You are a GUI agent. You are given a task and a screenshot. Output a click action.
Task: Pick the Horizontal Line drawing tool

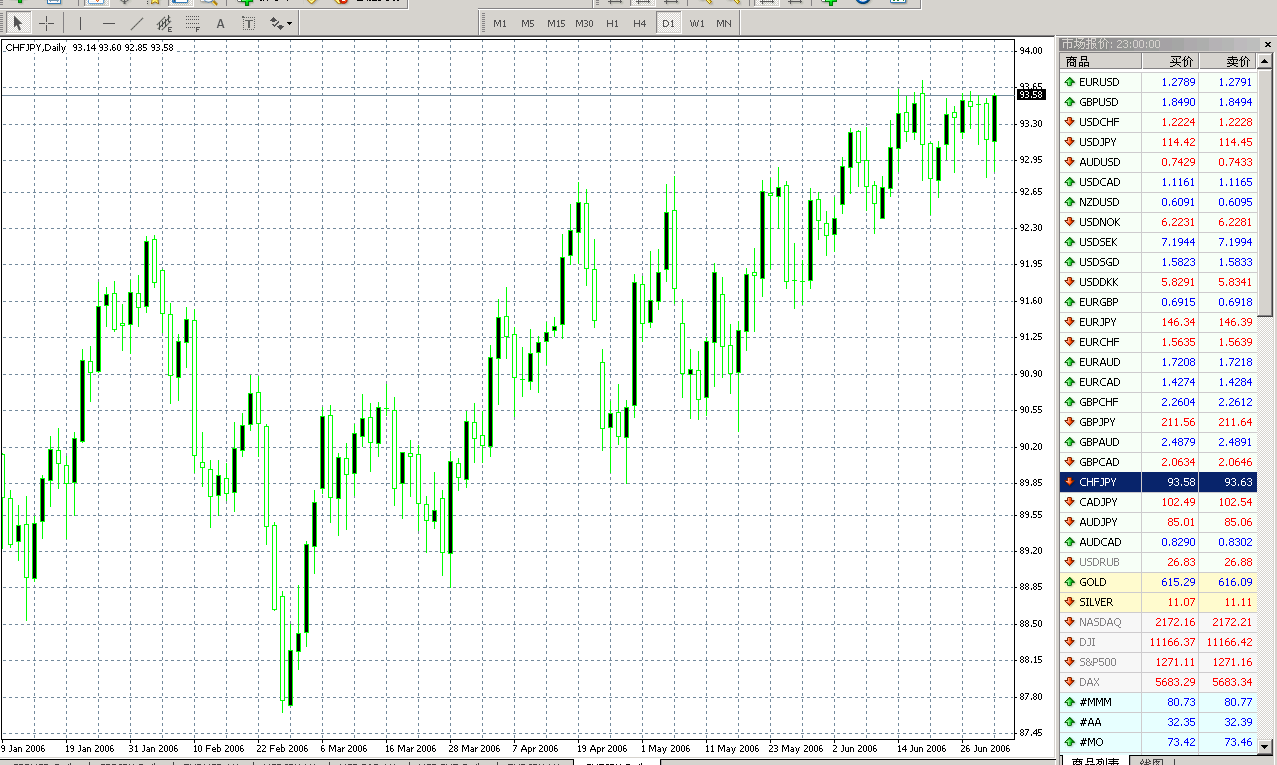(x=108, y=22)
